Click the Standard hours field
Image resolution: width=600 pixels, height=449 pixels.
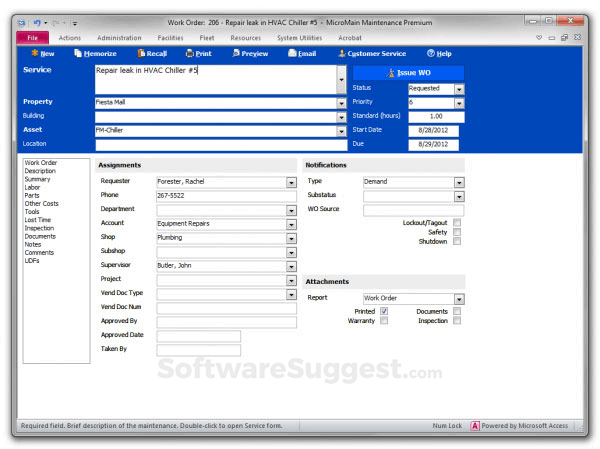(x=436, y=116)
